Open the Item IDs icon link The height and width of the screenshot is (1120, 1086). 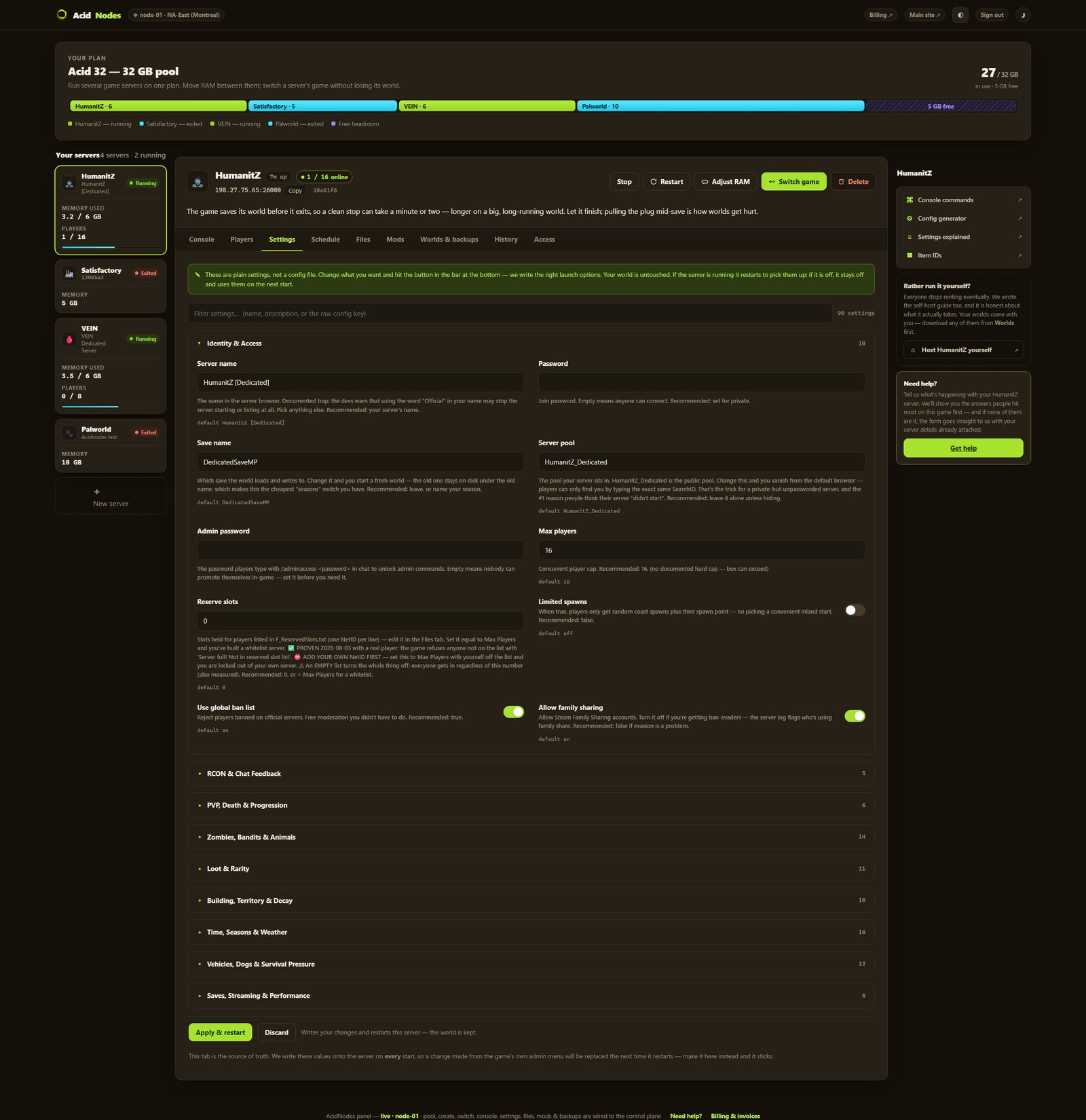[x=963, y=255]
